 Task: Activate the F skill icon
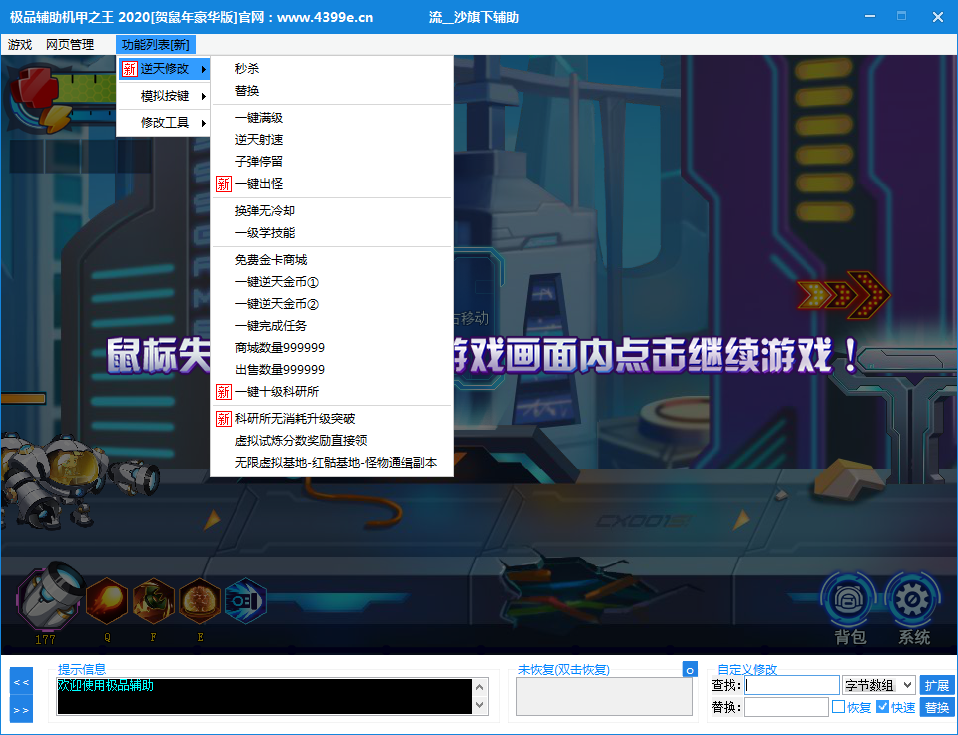pyautogui.click(x=153, y=601)
